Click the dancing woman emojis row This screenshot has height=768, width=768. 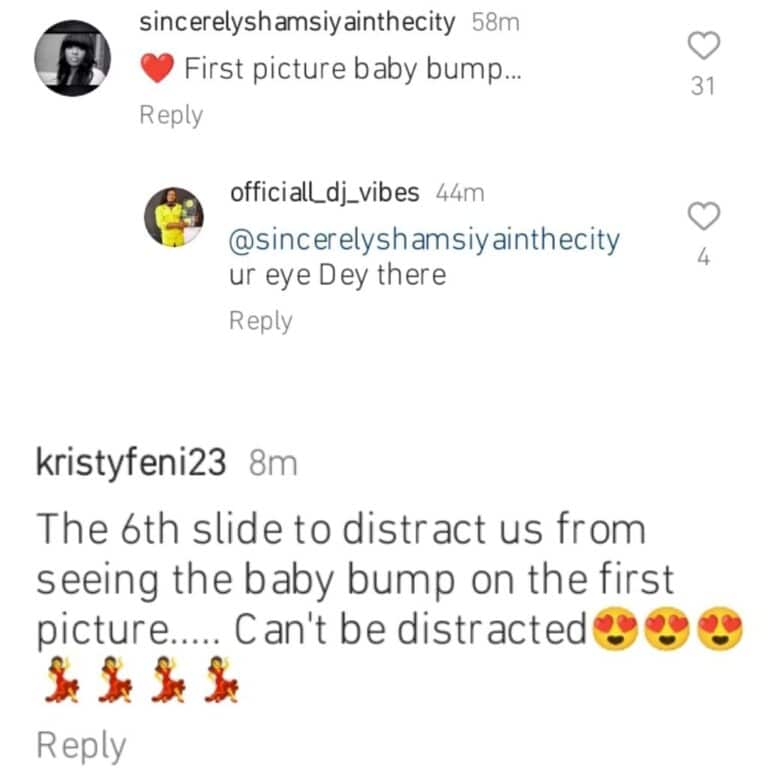(x=139, y=685)
